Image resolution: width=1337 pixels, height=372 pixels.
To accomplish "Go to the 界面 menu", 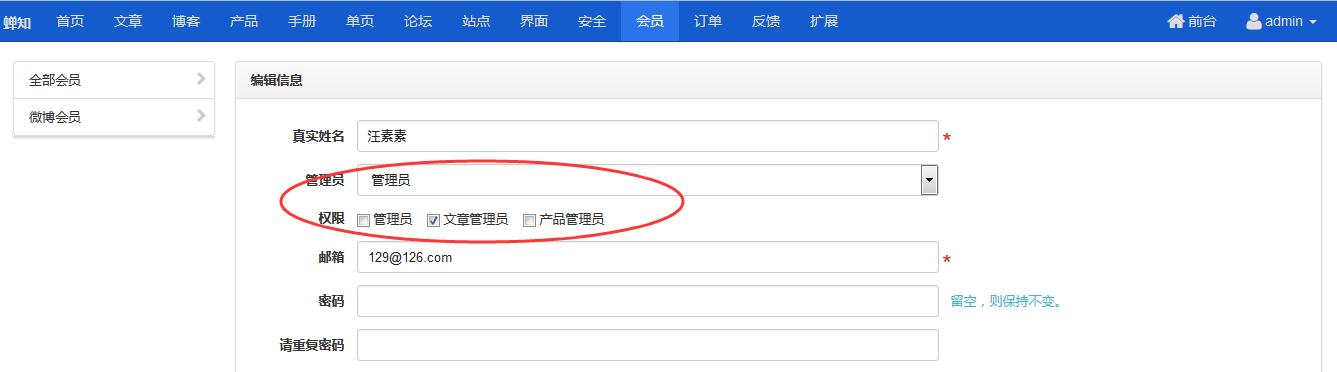I will point(534,21).
